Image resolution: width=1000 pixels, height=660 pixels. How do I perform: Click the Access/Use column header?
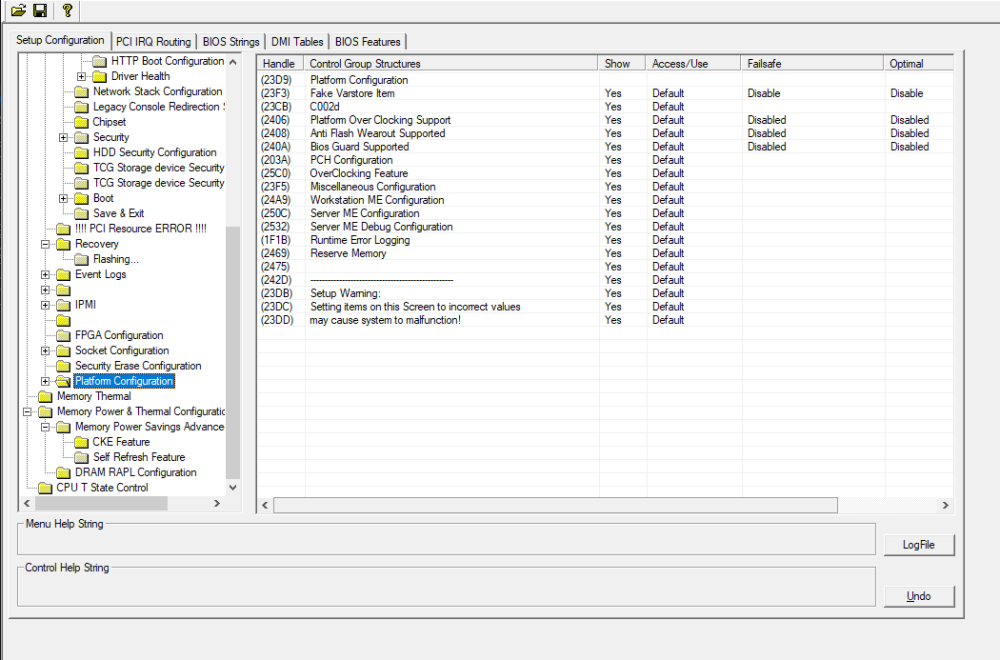(x=693, y=64)
